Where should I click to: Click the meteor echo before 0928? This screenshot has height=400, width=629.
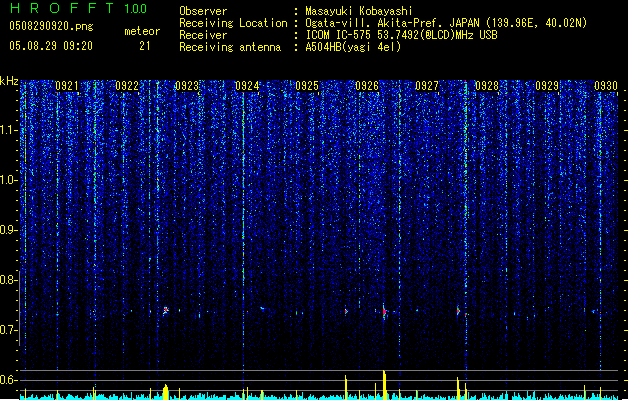458,311
